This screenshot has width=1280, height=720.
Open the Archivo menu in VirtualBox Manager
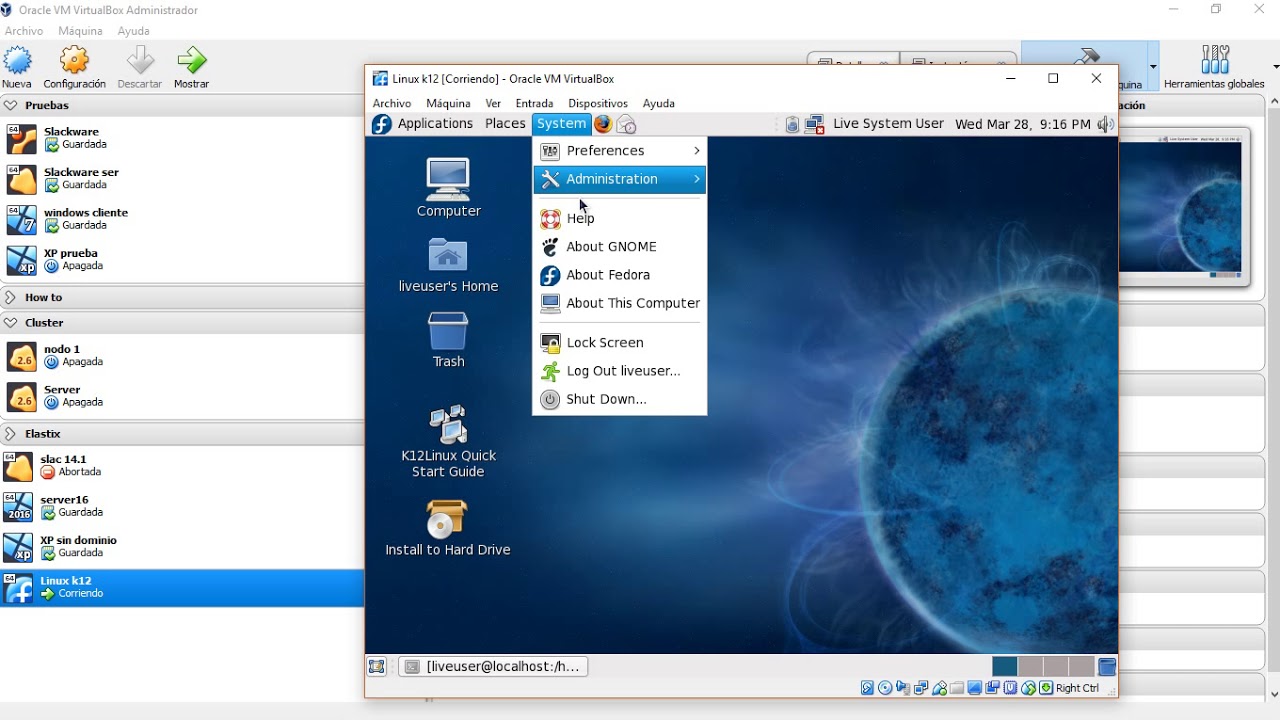pyautogui.click(x=23, y=31)
